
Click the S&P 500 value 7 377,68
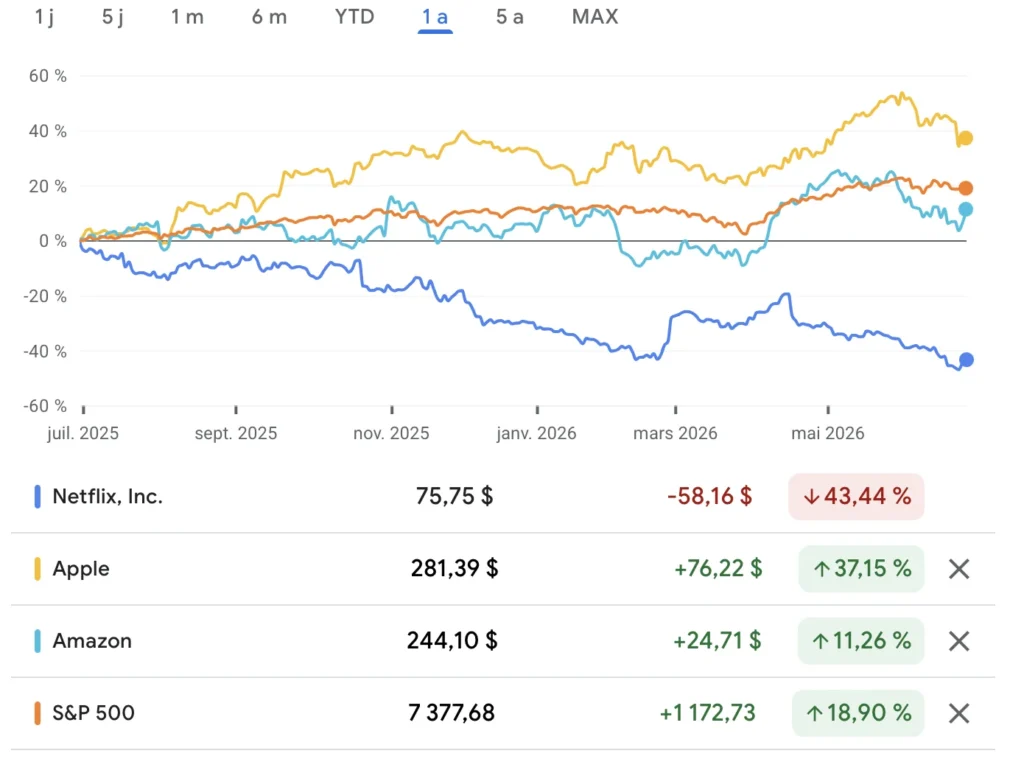pos(451,713)
